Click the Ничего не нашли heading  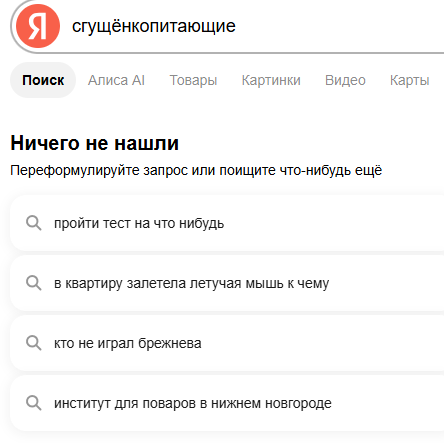95,143
